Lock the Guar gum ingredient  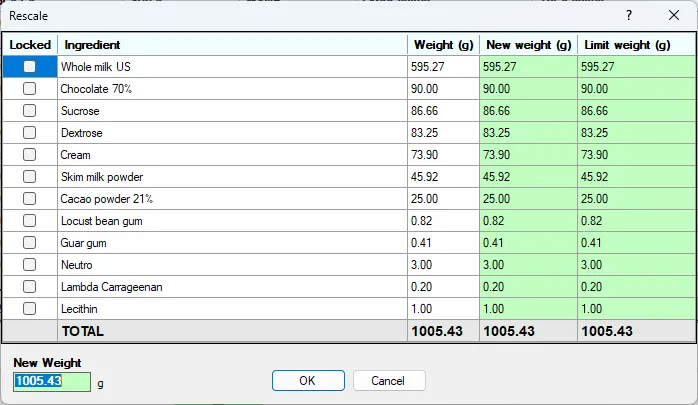tap(29, 243)
